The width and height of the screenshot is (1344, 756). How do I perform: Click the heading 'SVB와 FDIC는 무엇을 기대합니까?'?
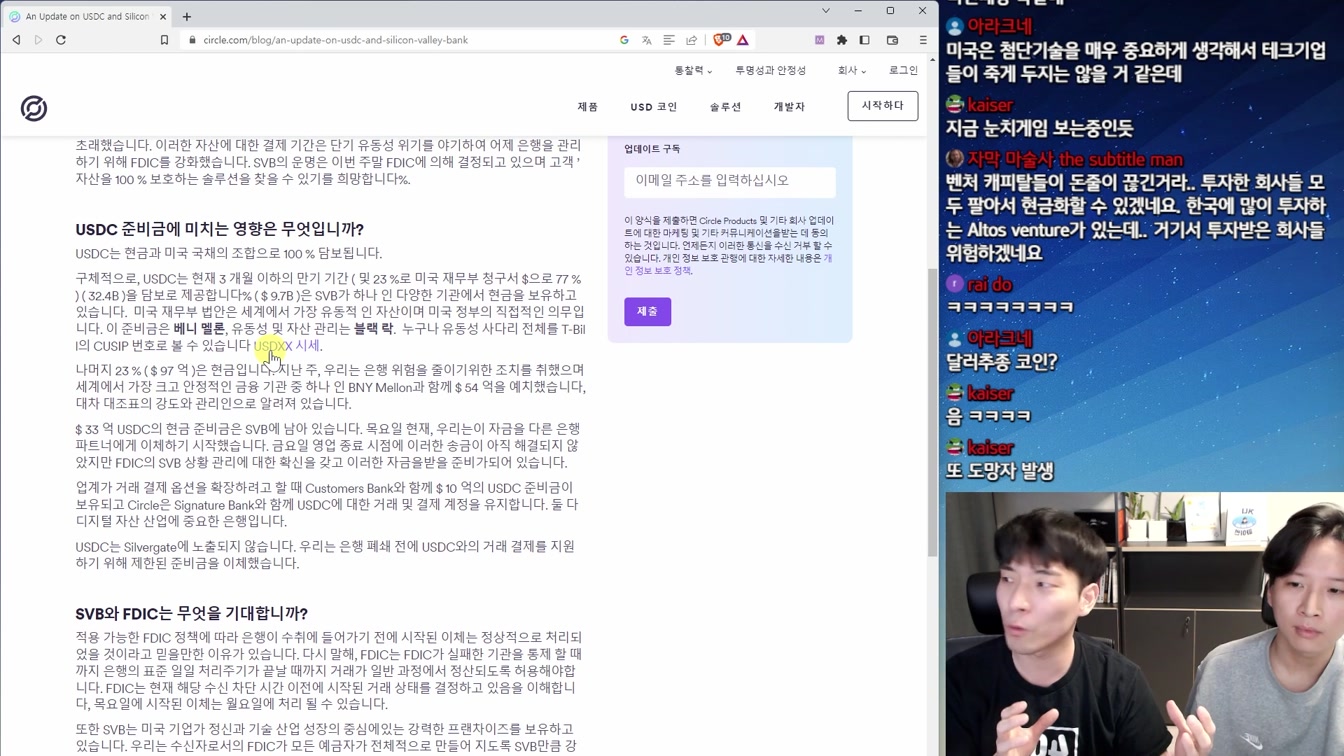[x=192, y=613]
